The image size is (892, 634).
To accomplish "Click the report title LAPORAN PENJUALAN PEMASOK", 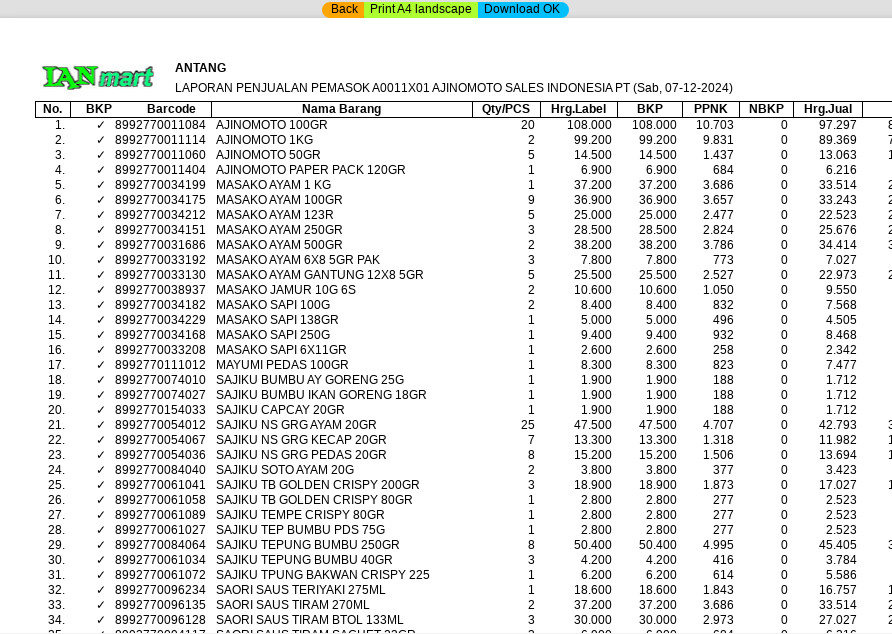I will tap(453, 88).
